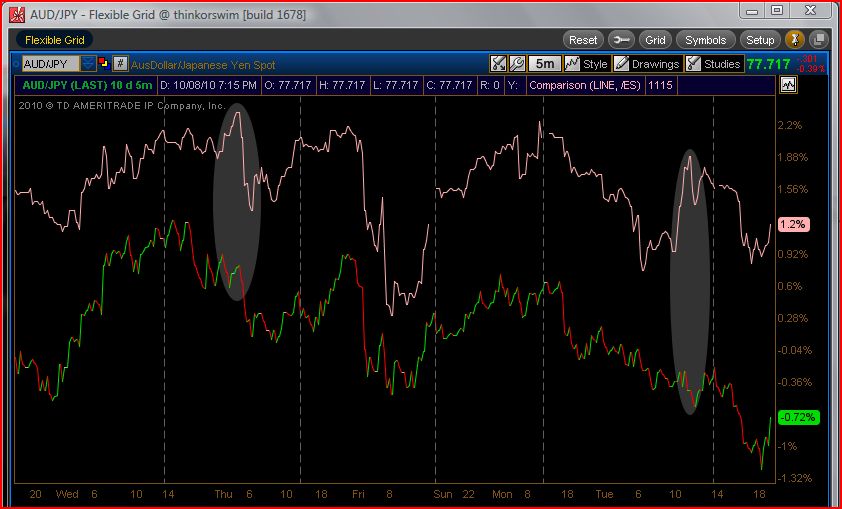Open the Drawings menu

[648, 64]
